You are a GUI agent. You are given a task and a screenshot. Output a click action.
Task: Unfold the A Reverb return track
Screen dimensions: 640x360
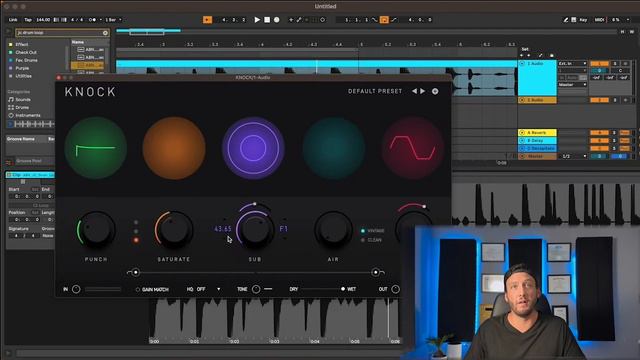[522, 133]
